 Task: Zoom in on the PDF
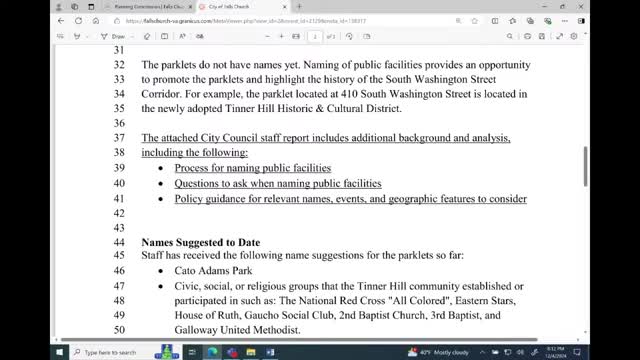point(281,36)
